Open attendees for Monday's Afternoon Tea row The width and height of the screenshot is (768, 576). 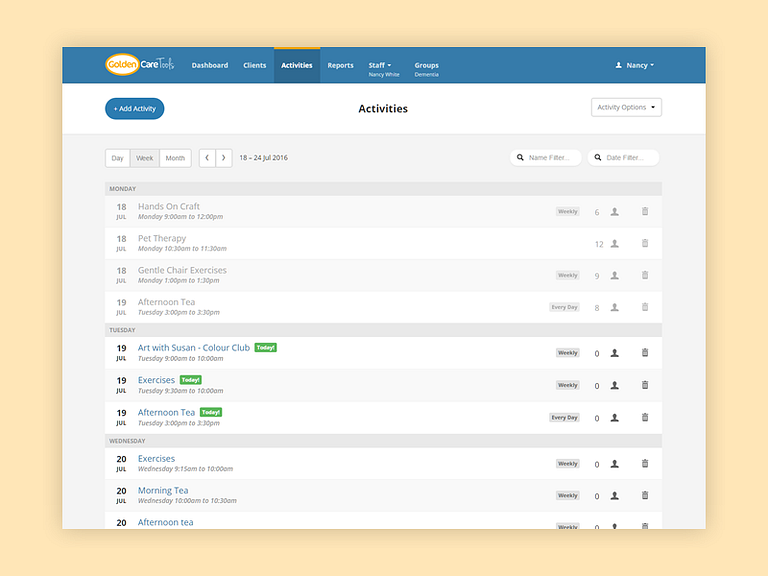614,307
